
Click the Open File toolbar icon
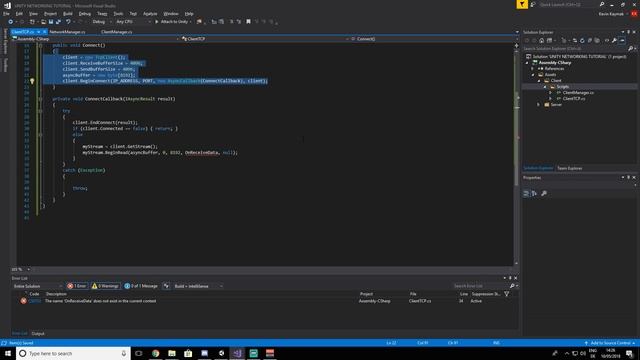43,22
